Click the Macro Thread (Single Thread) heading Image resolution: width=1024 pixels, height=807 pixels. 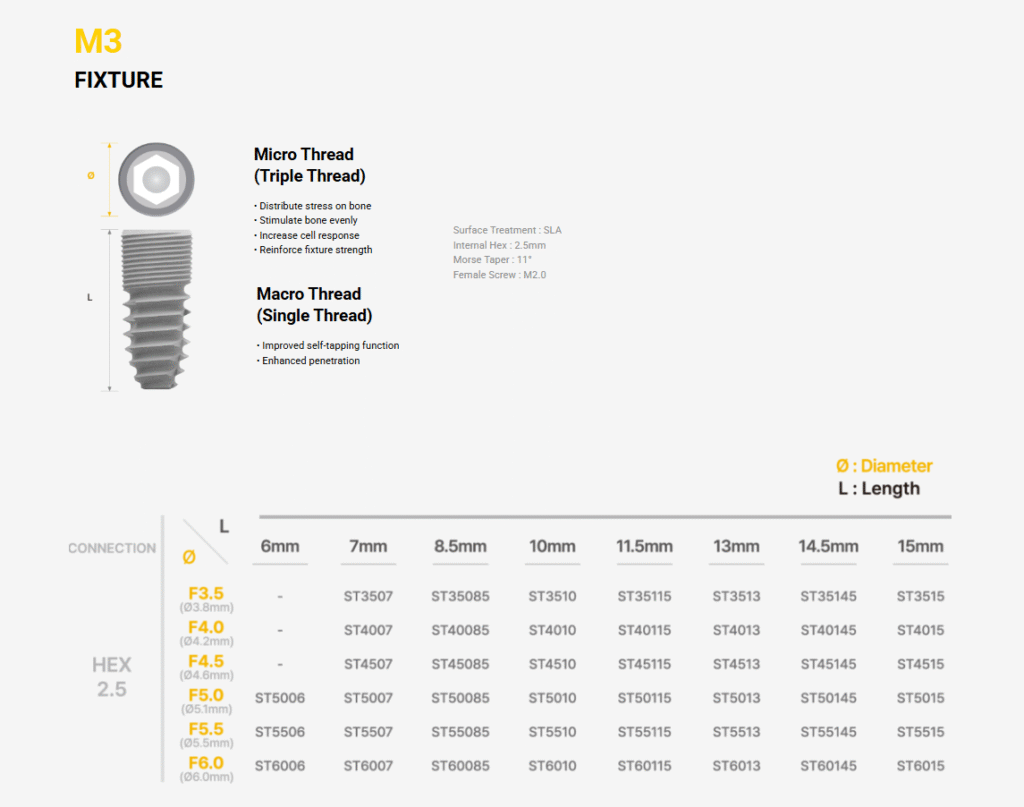click(x=314, y=304)
